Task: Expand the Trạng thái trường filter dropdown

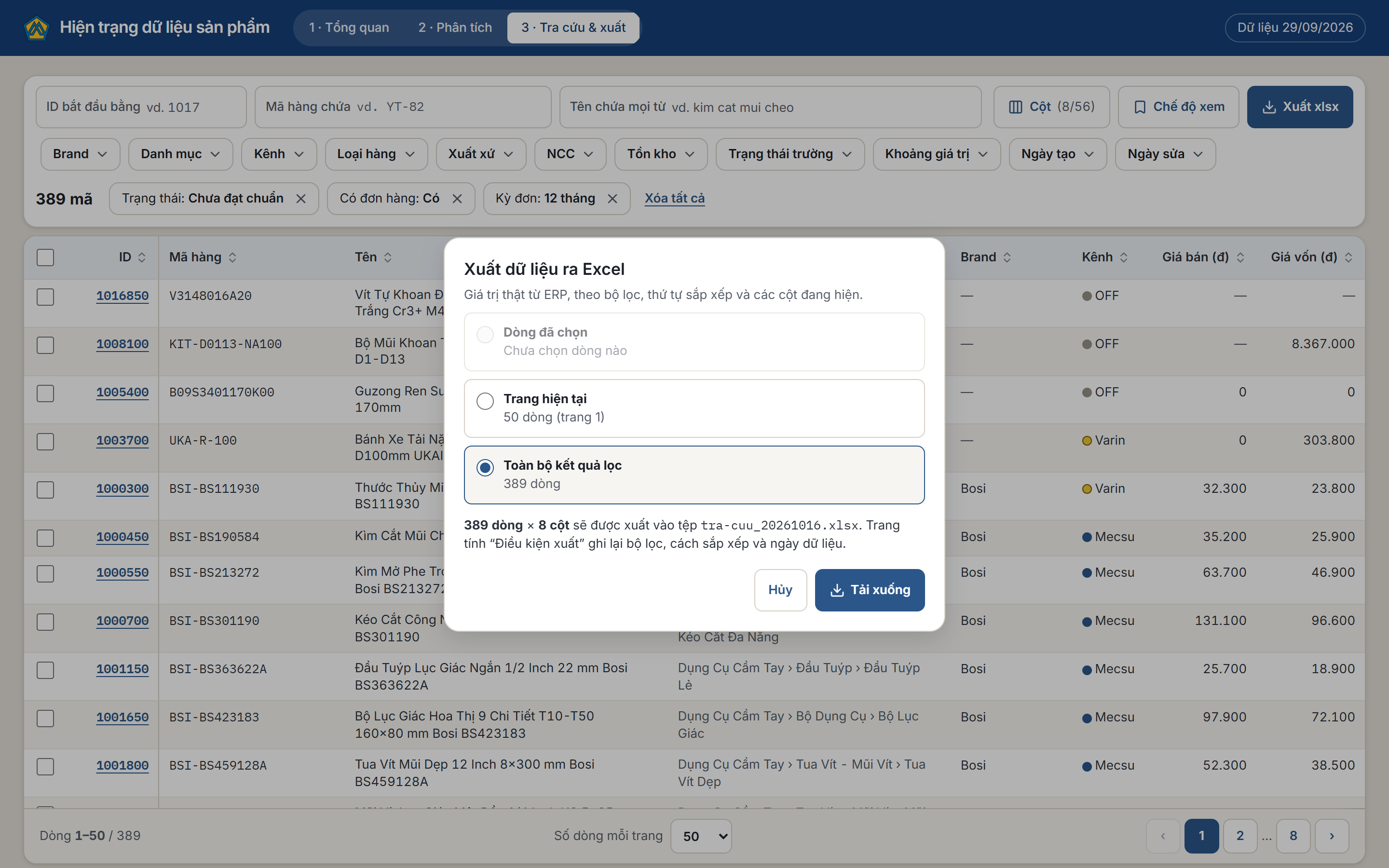Action: [x=790, y=154]
